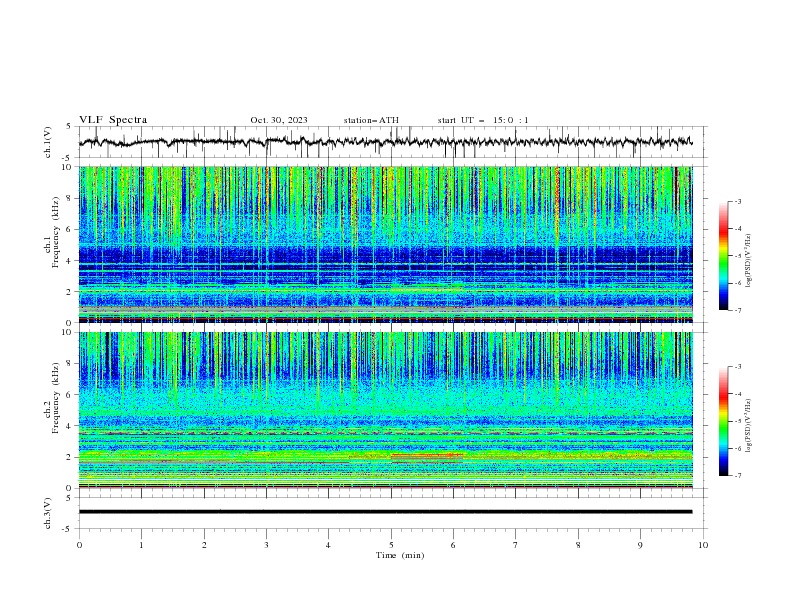Click the "station=ATH" header label

[371, 120]
